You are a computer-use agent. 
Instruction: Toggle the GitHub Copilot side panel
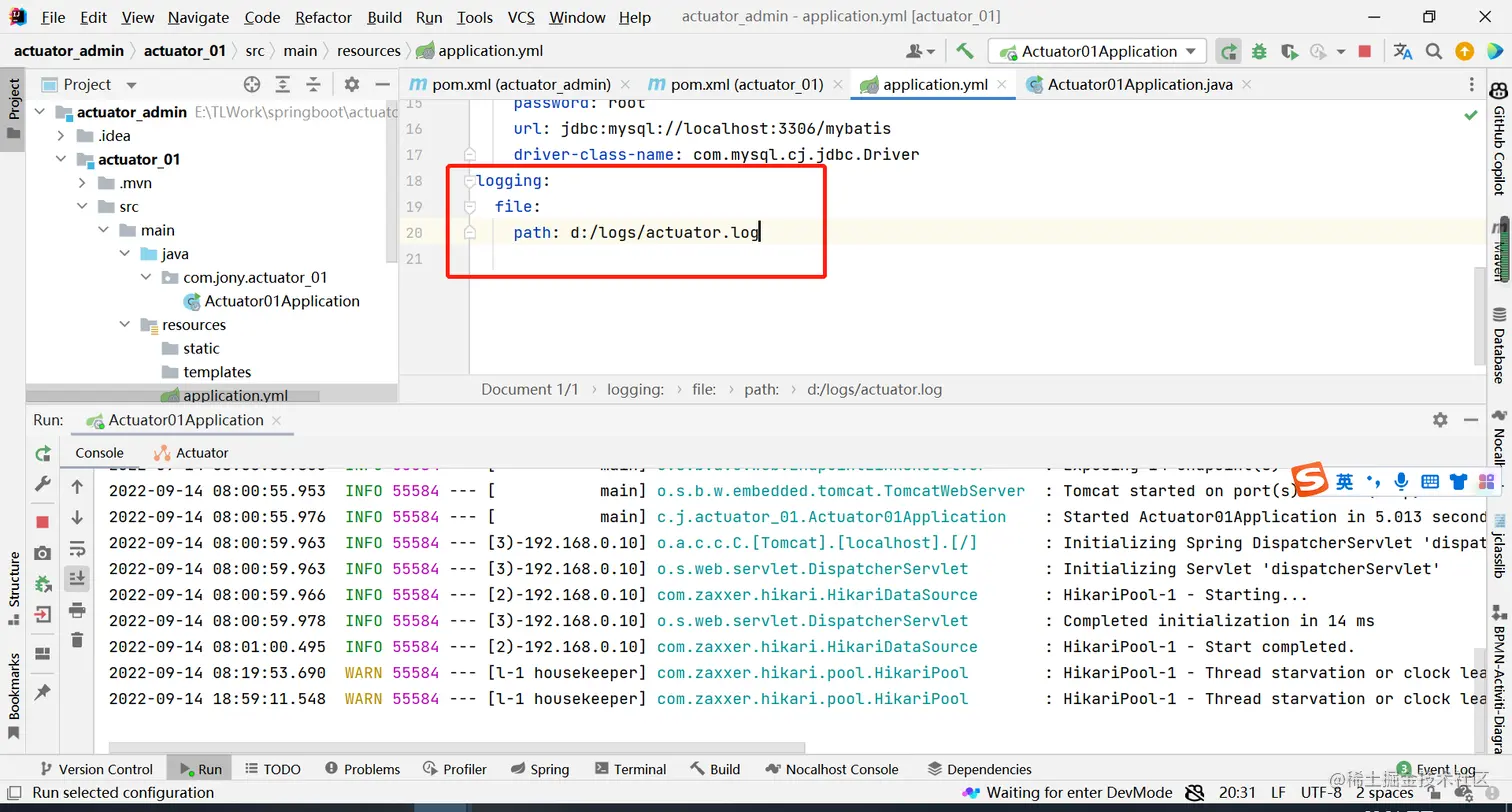[1499, 137]
